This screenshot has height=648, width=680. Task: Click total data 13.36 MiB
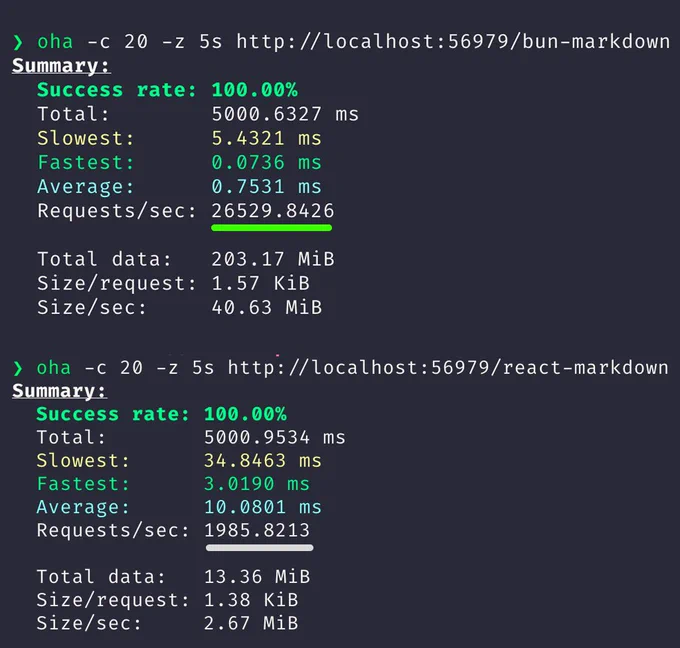coord(257,577)
